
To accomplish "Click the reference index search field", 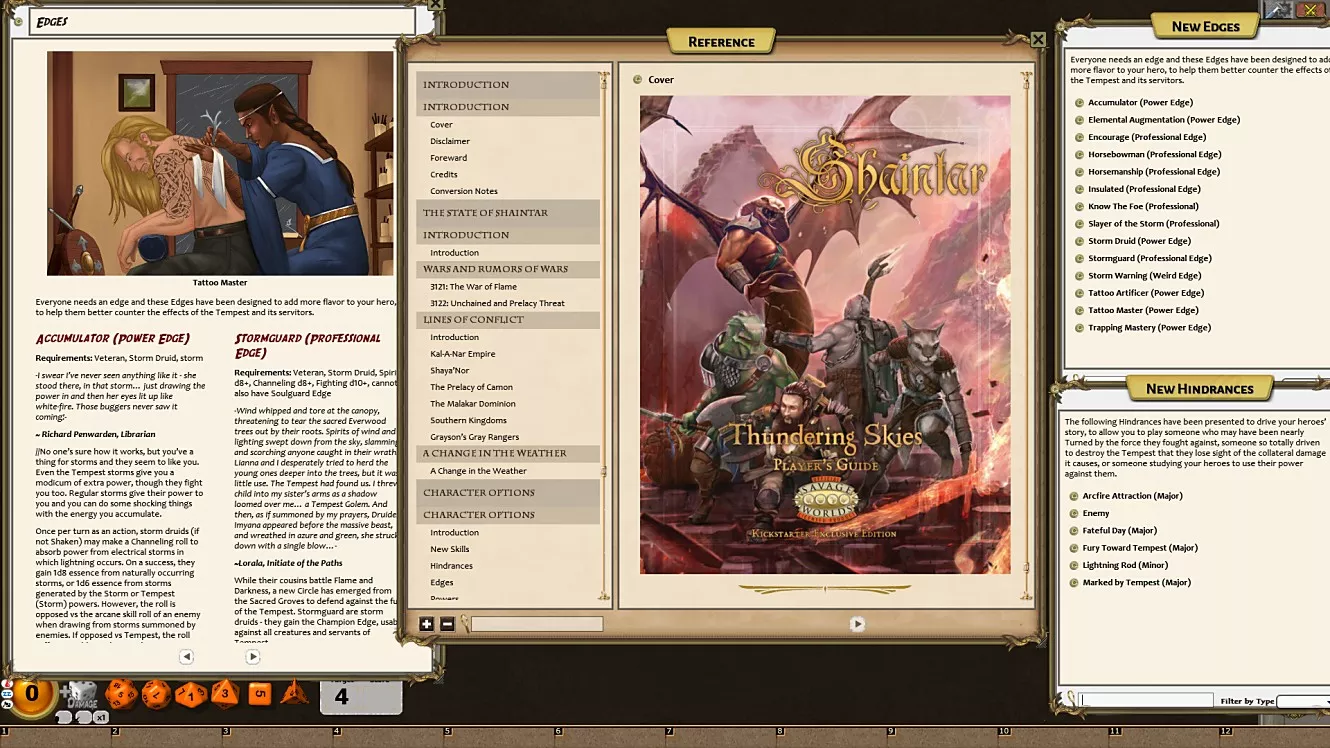I will [x=537, y=624].
